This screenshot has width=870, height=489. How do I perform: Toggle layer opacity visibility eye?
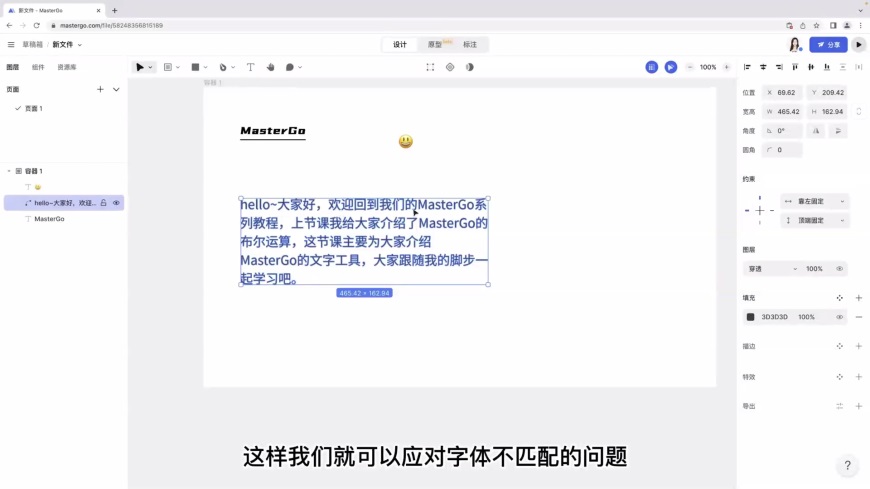839,269
